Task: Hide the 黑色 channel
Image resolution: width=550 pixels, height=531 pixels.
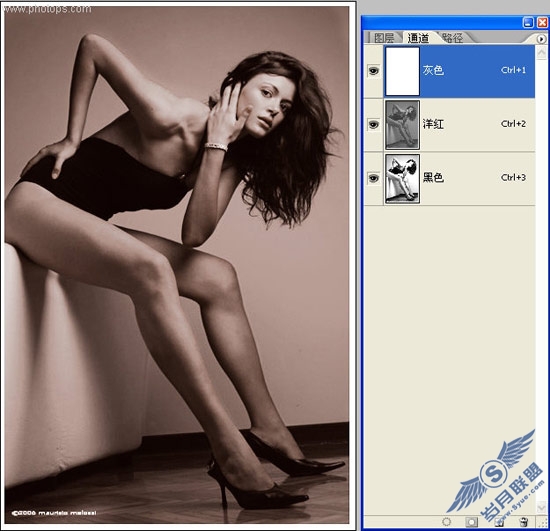Action: [x=373, y=178]
